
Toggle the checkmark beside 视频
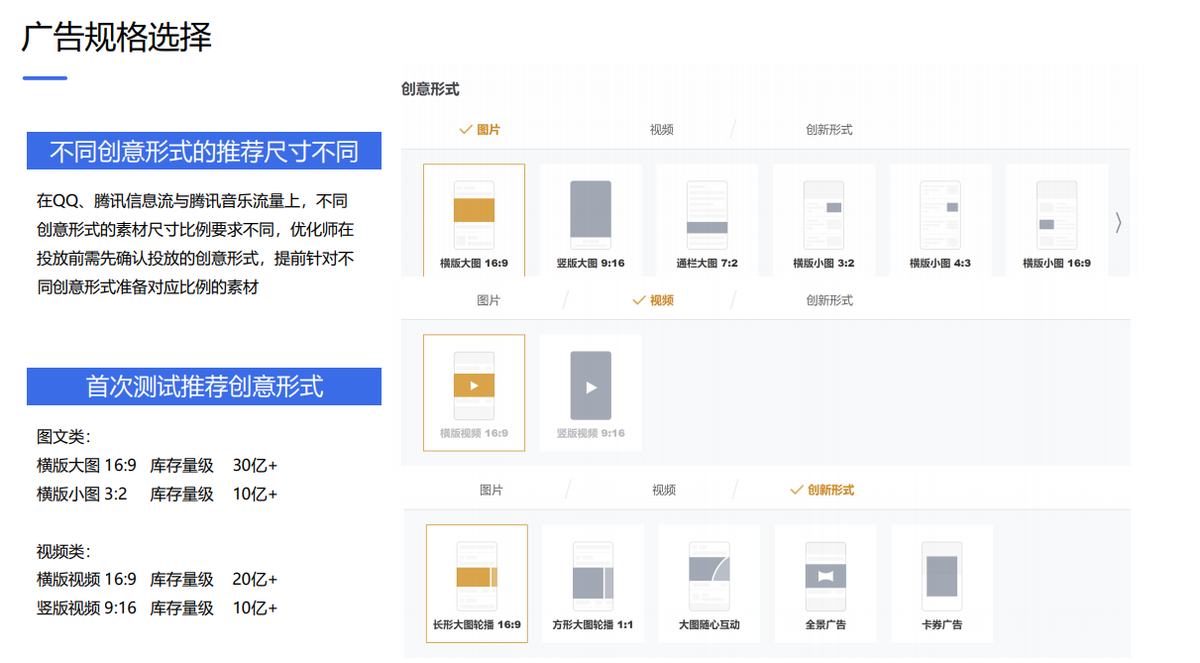point(656,299)
